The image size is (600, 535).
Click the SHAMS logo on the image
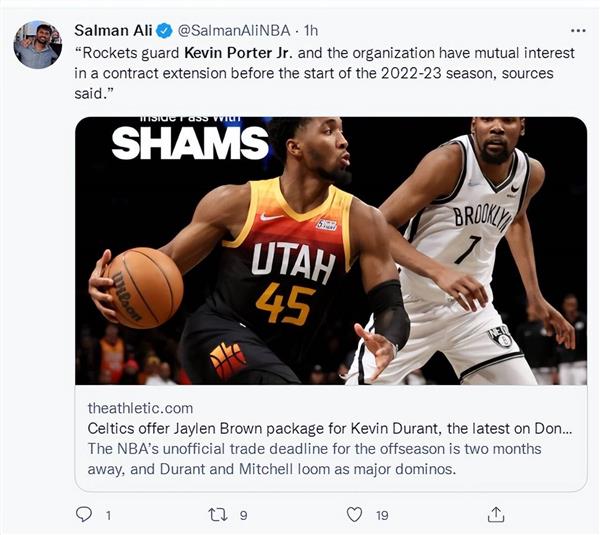pyautogui.click(x=189, y=143)
